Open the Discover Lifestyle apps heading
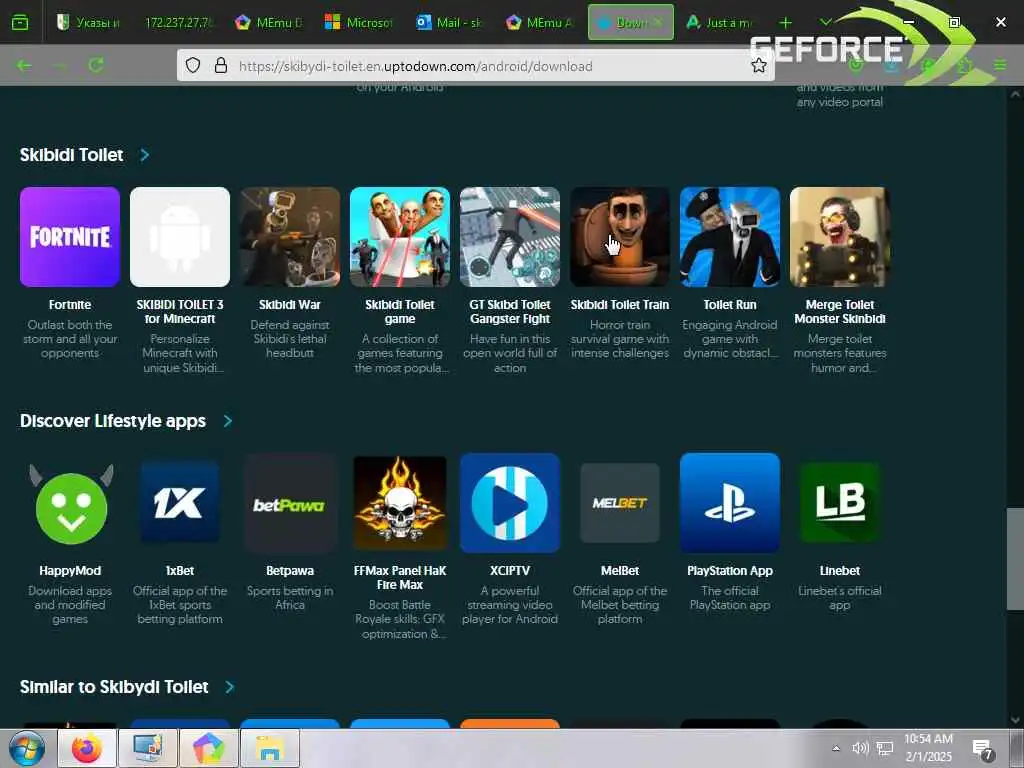Screen dimensions: 1024x768 coord(113,421)
